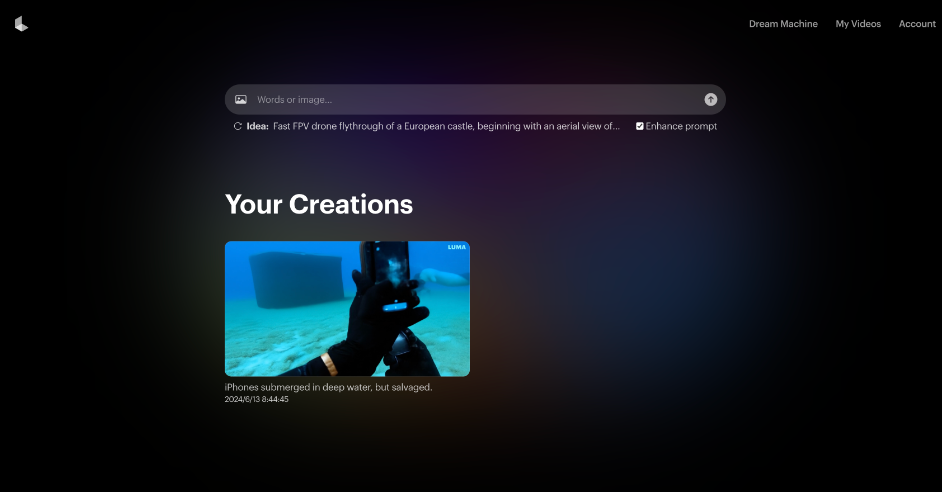Go to My Videos
Screen dimensions: 942x492
(858, 24)
